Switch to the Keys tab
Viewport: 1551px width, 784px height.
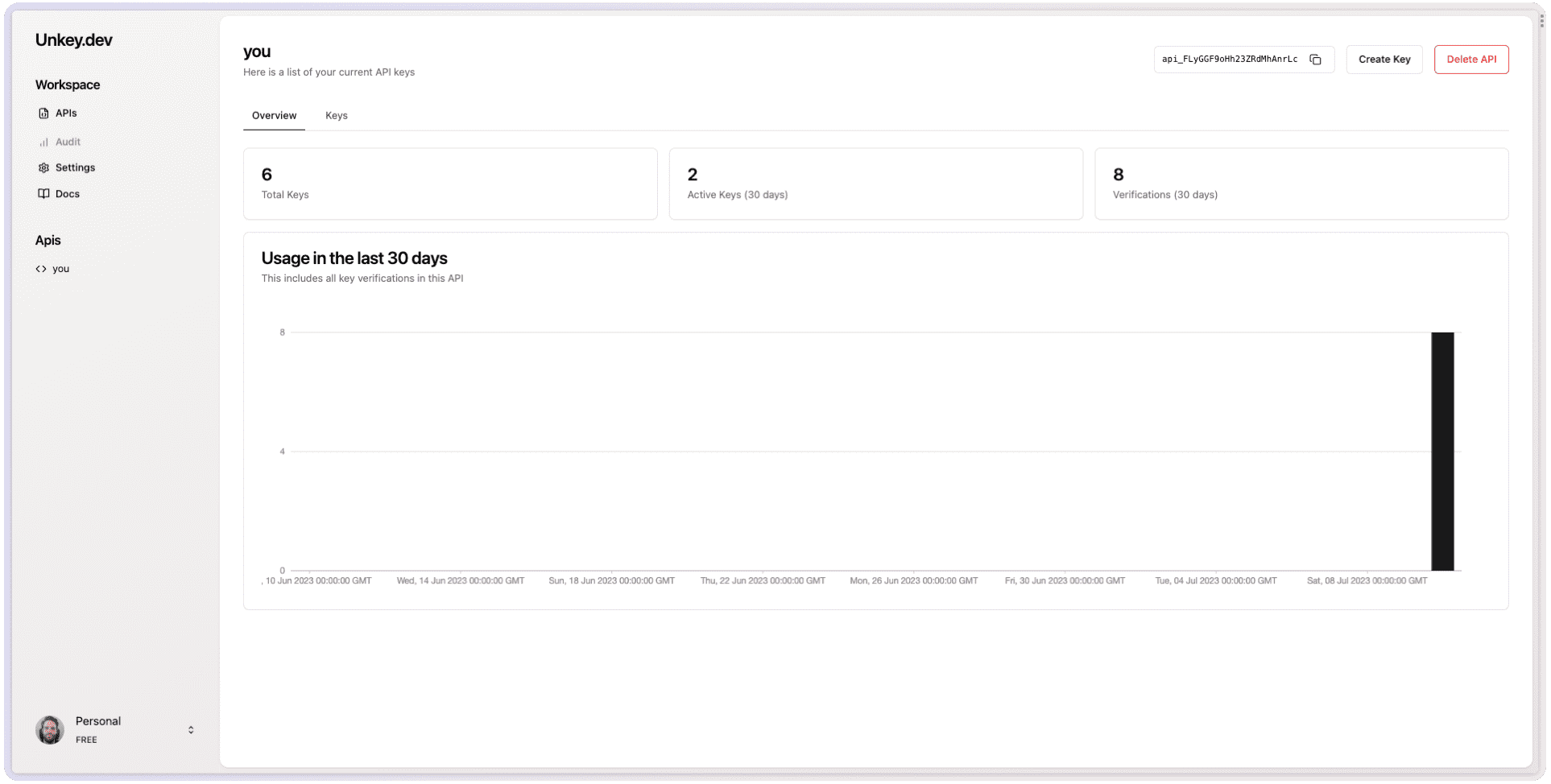point(337,115)
